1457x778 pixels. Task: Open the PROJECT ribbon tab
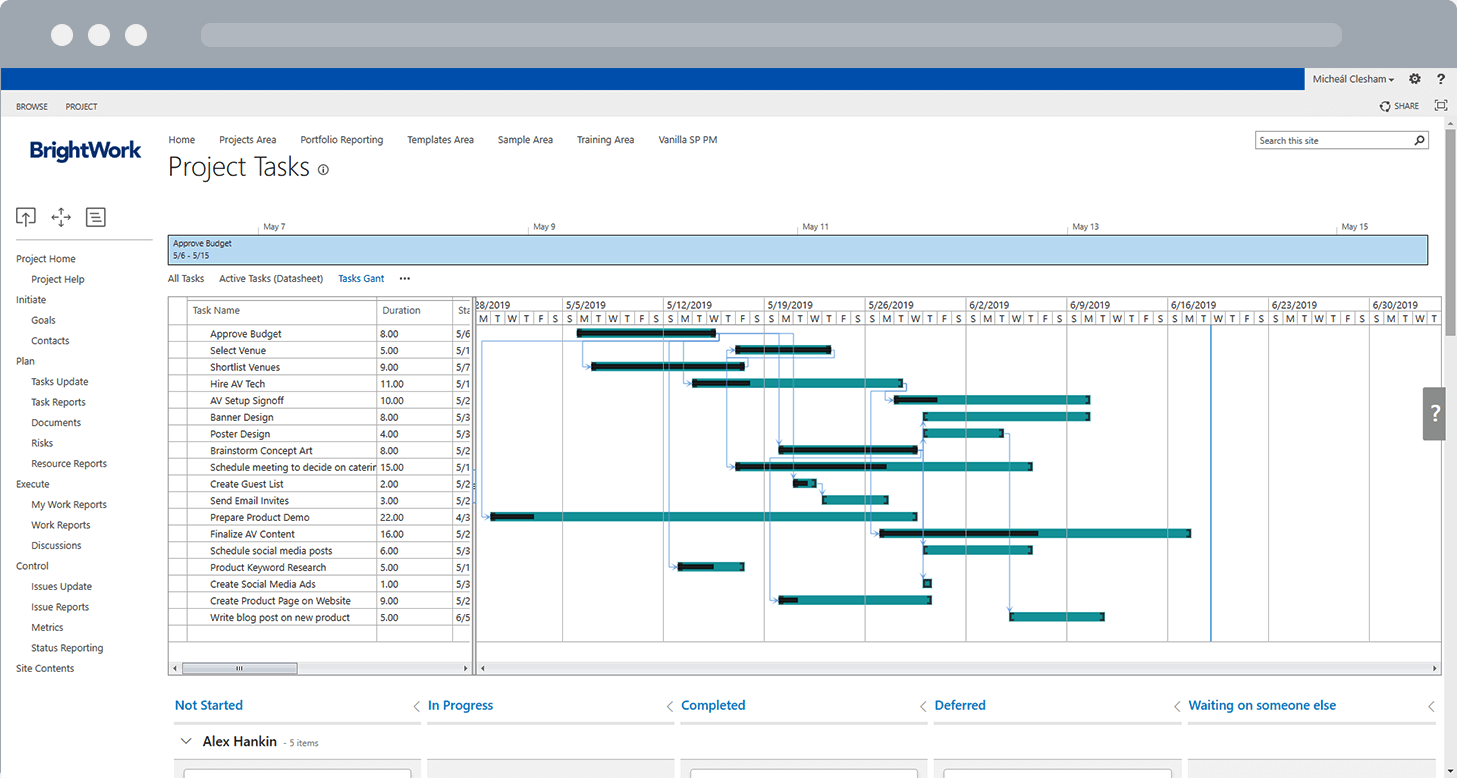point(81,107)
